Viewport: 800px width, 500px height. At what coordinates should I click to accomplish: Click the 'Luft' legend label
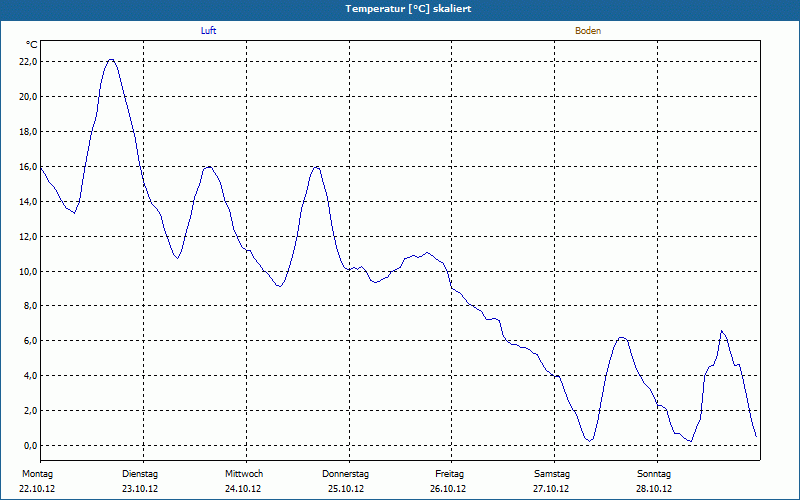[208, 31]
